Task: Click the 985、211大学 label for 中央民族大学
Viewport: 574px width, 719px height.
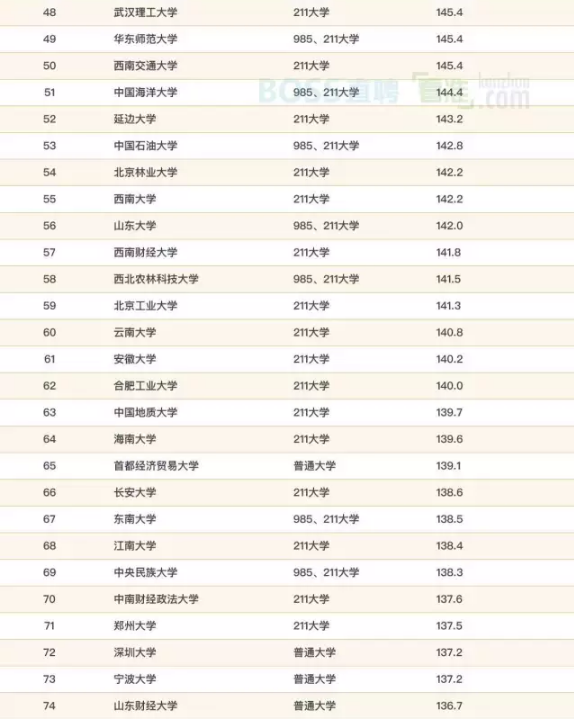Action: pos(326,572)
